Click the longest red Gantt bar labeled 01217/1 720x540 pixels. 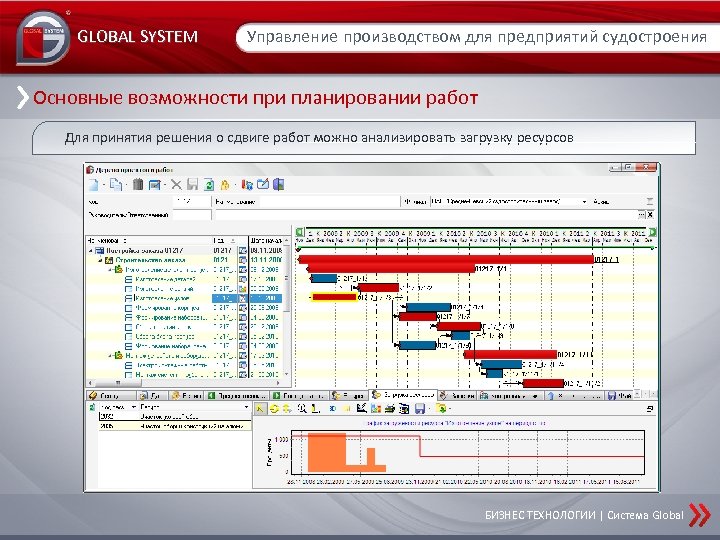coord(446,259)
